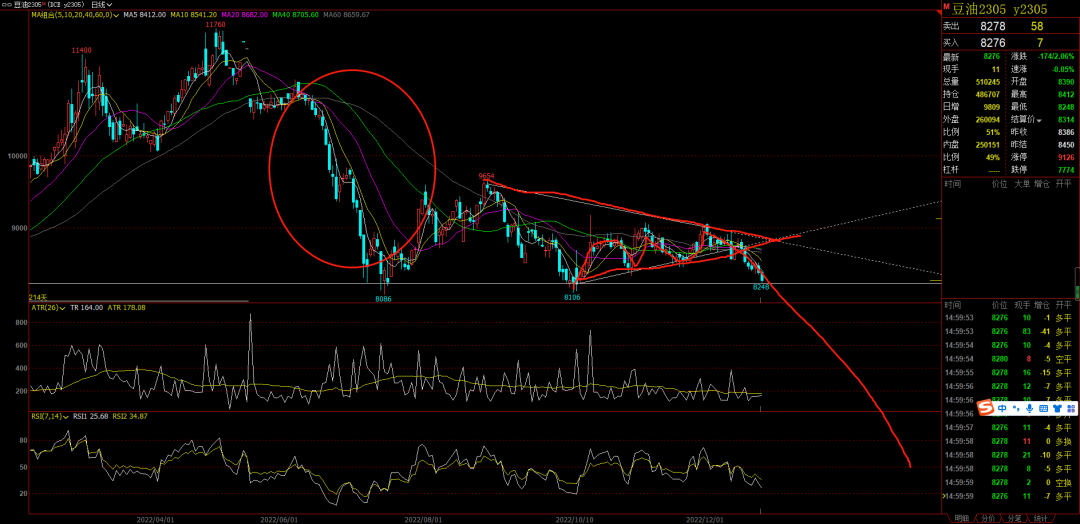This screenshot has width=1080, height=524.
Task: Open the Sogou toolbox grid icon
Action: coord(1070,408)
